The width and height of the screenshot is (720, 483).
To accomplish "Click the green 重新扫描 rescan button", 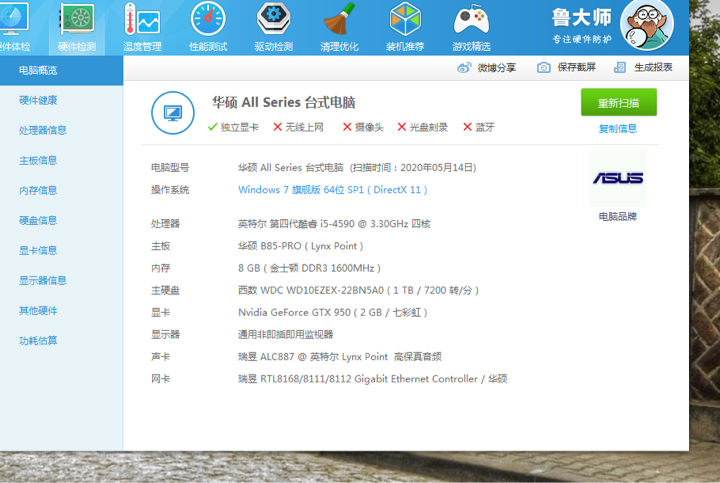I will coord(619,102).
